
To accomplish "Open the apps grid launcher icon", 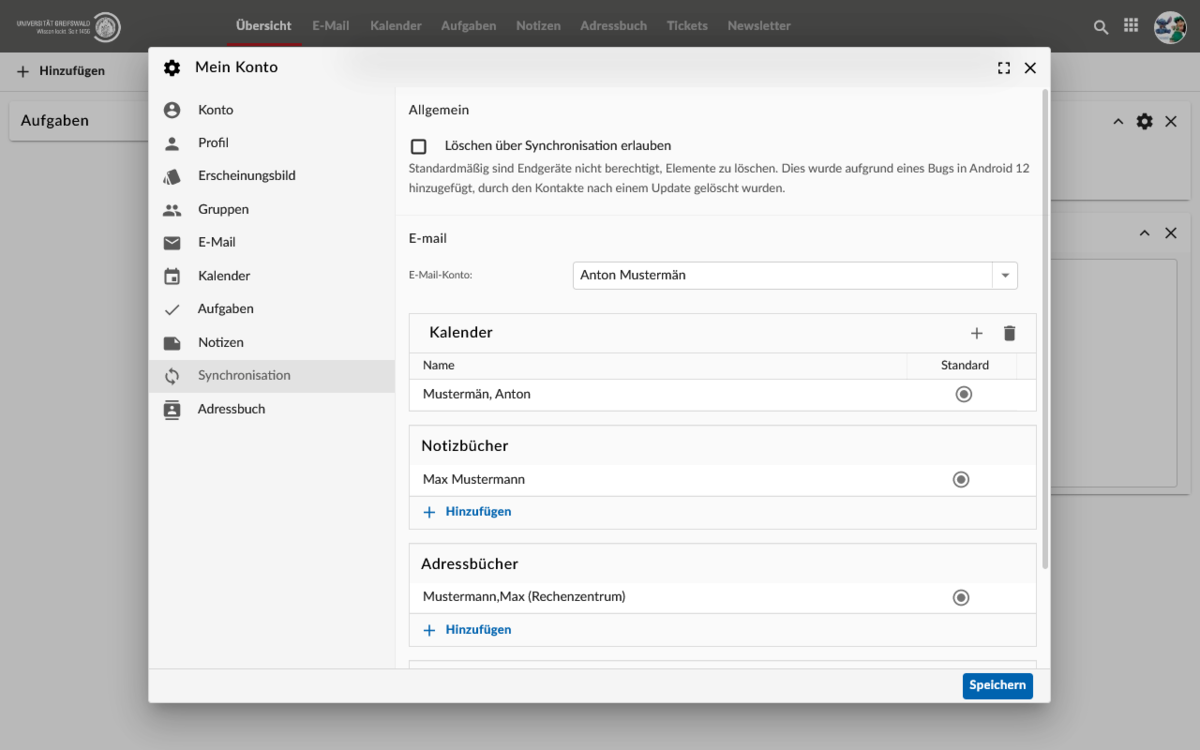I will click(1131, 26).
